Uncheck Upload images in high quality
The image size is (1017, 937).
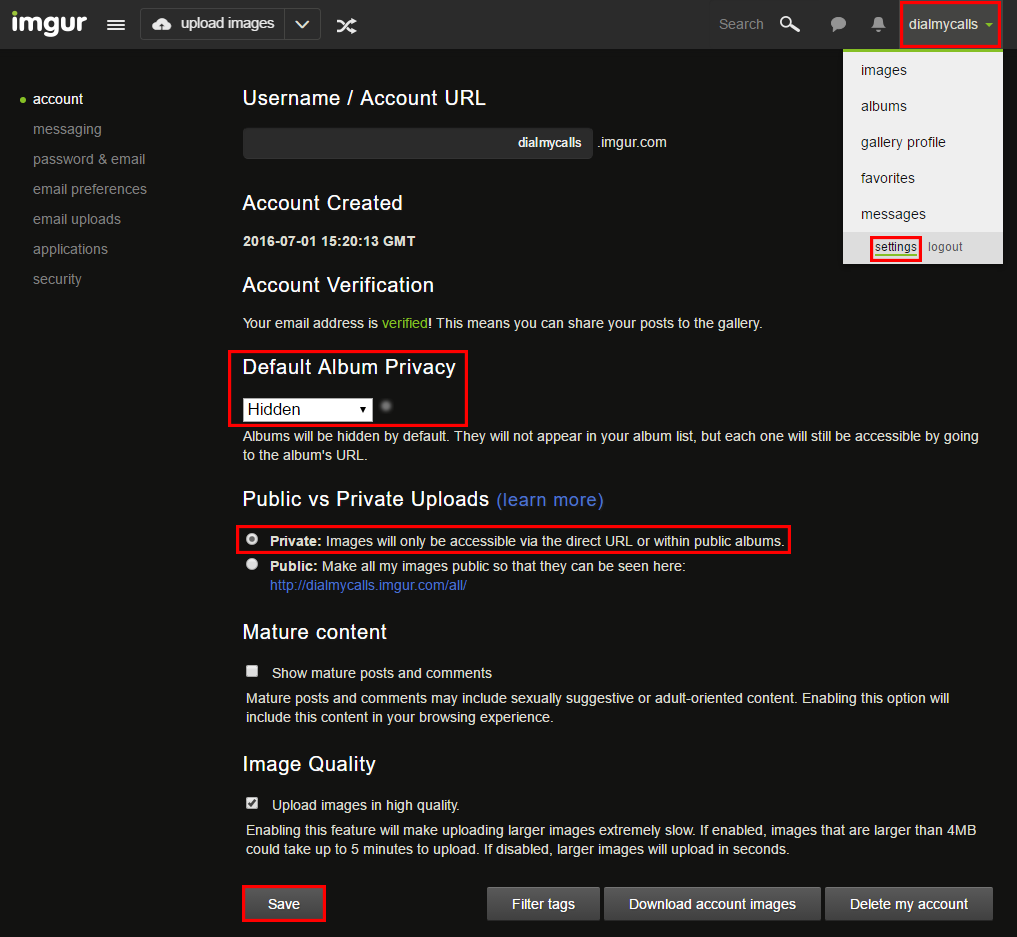252,803
